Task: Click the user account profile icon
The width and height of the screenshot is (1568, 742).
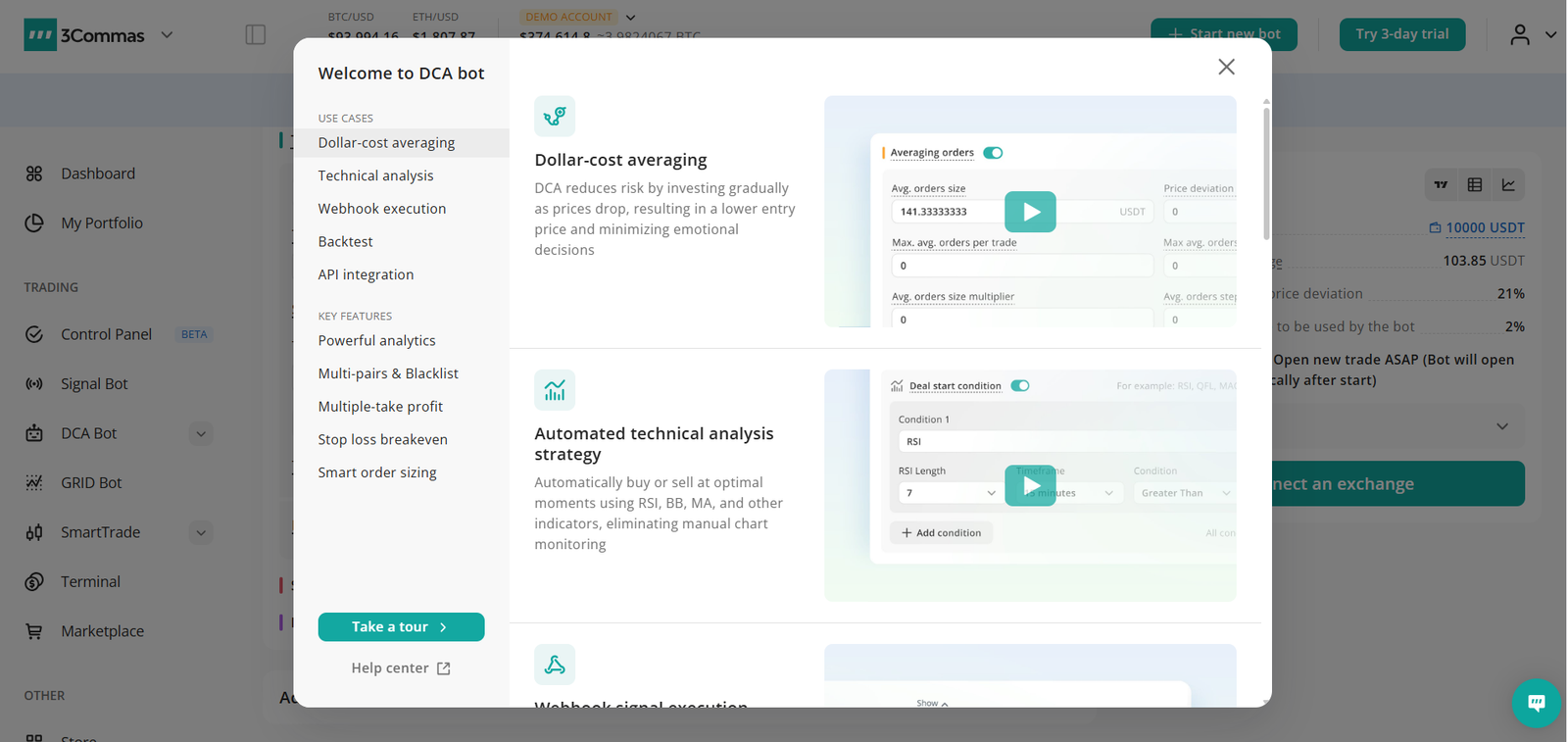Action: click(x=1519, y=35)
